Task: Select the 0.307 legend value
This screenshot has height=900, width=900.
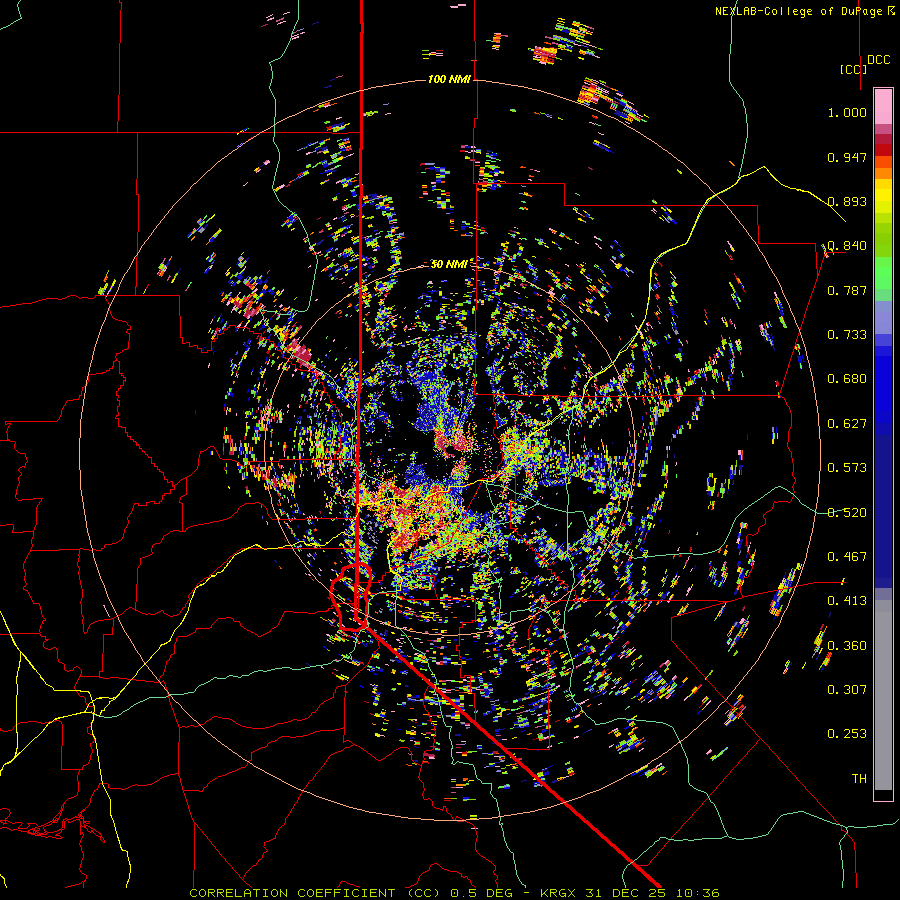Action: point(847,690)
